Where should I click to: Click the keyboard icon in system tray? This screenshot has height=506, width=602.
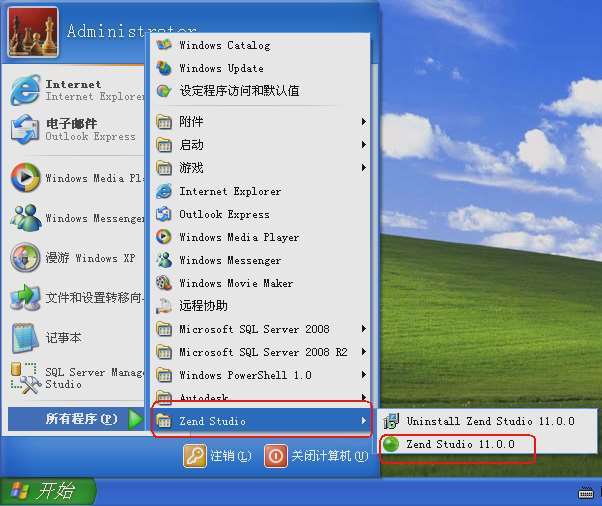[586, 493]
